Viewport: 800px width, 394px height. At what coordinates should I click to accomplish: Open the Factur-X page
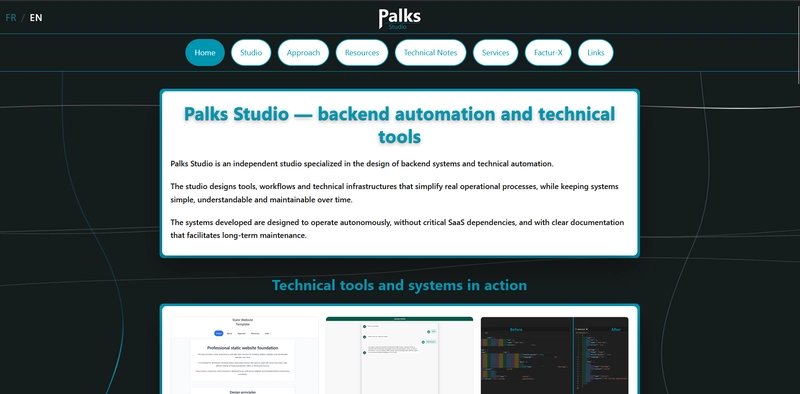[x=548, y=53]
